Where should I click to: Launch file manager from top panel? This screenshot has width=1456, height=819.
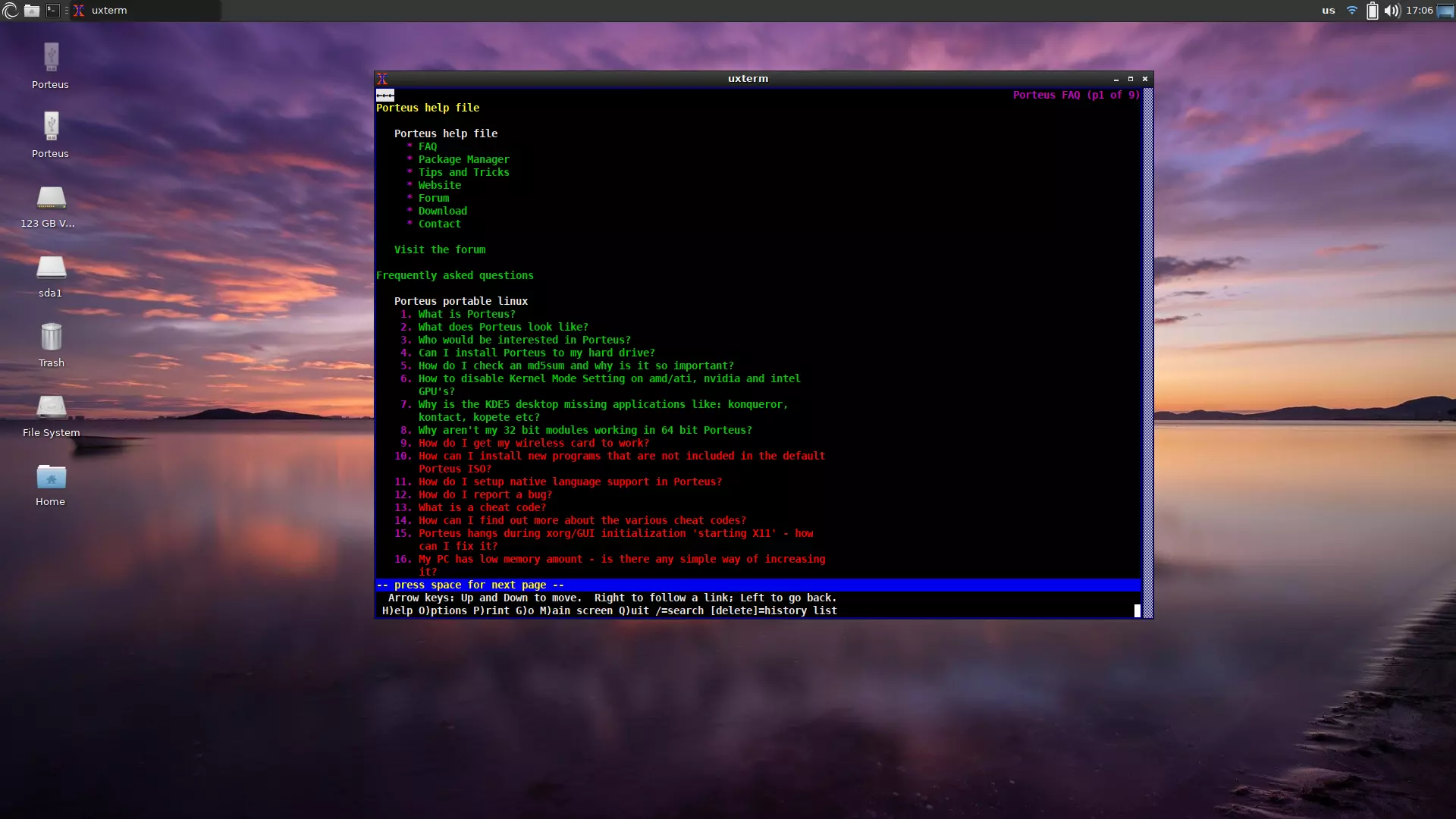32,11
